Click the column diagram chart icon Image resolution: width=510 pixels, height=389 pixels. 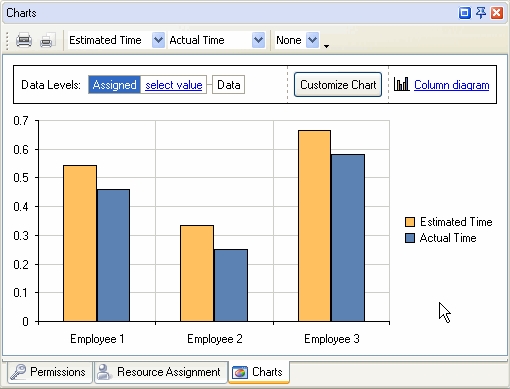pos(401,84)
